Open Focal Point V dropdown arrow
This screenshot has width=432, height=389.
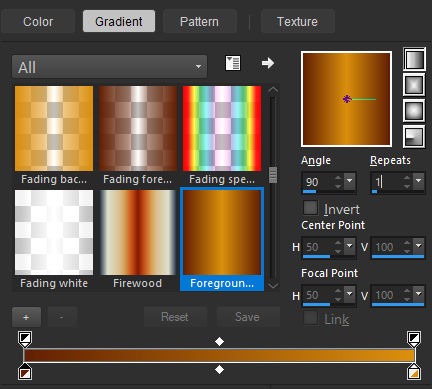point(419,294)
